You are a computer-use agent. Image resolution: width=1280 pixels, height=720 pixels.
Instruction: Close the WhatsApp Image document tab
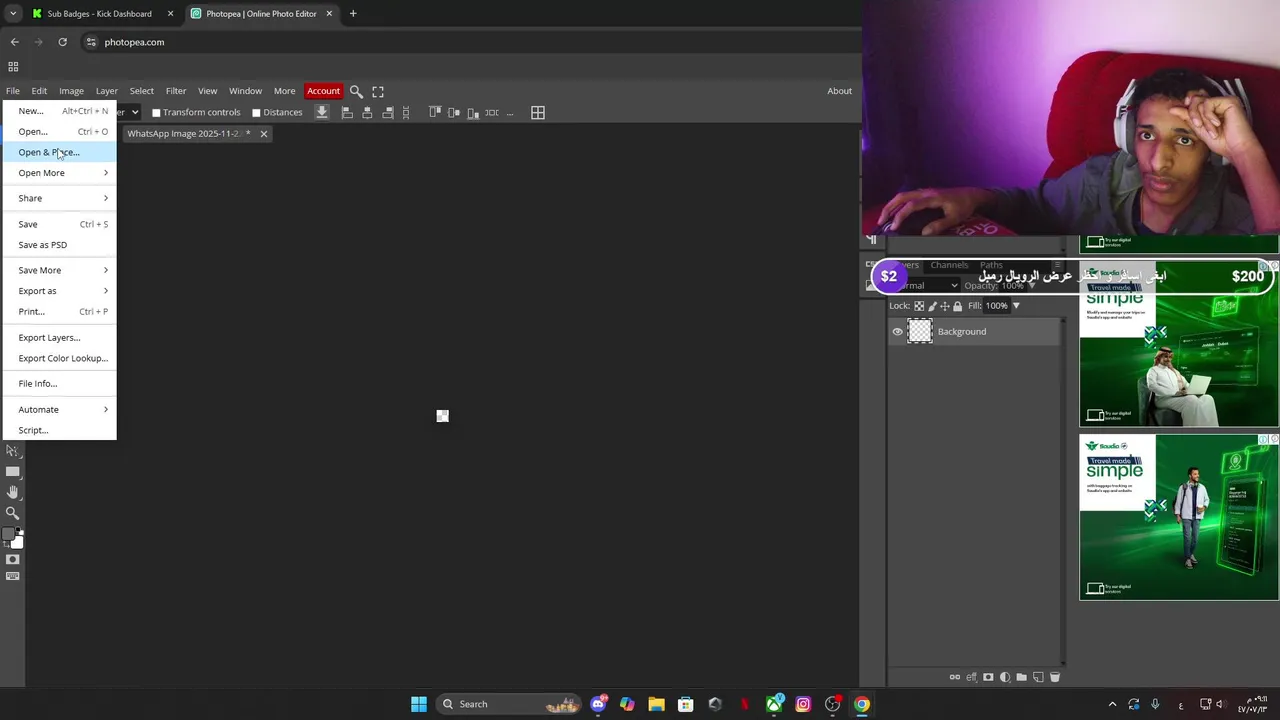[x=264, y=134]
